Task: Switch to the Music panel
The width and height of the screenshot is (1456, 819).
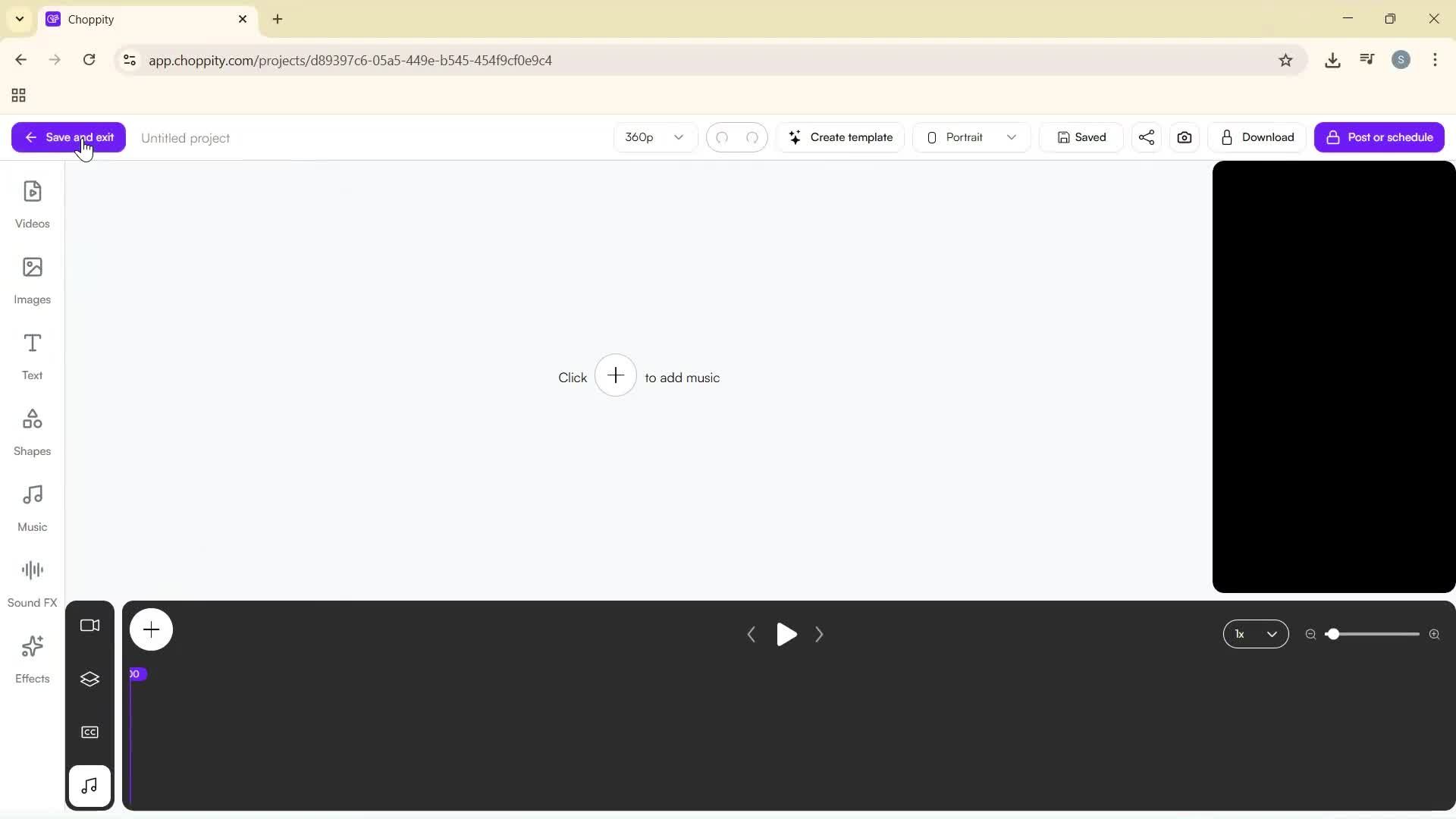Action: [32, 507]
